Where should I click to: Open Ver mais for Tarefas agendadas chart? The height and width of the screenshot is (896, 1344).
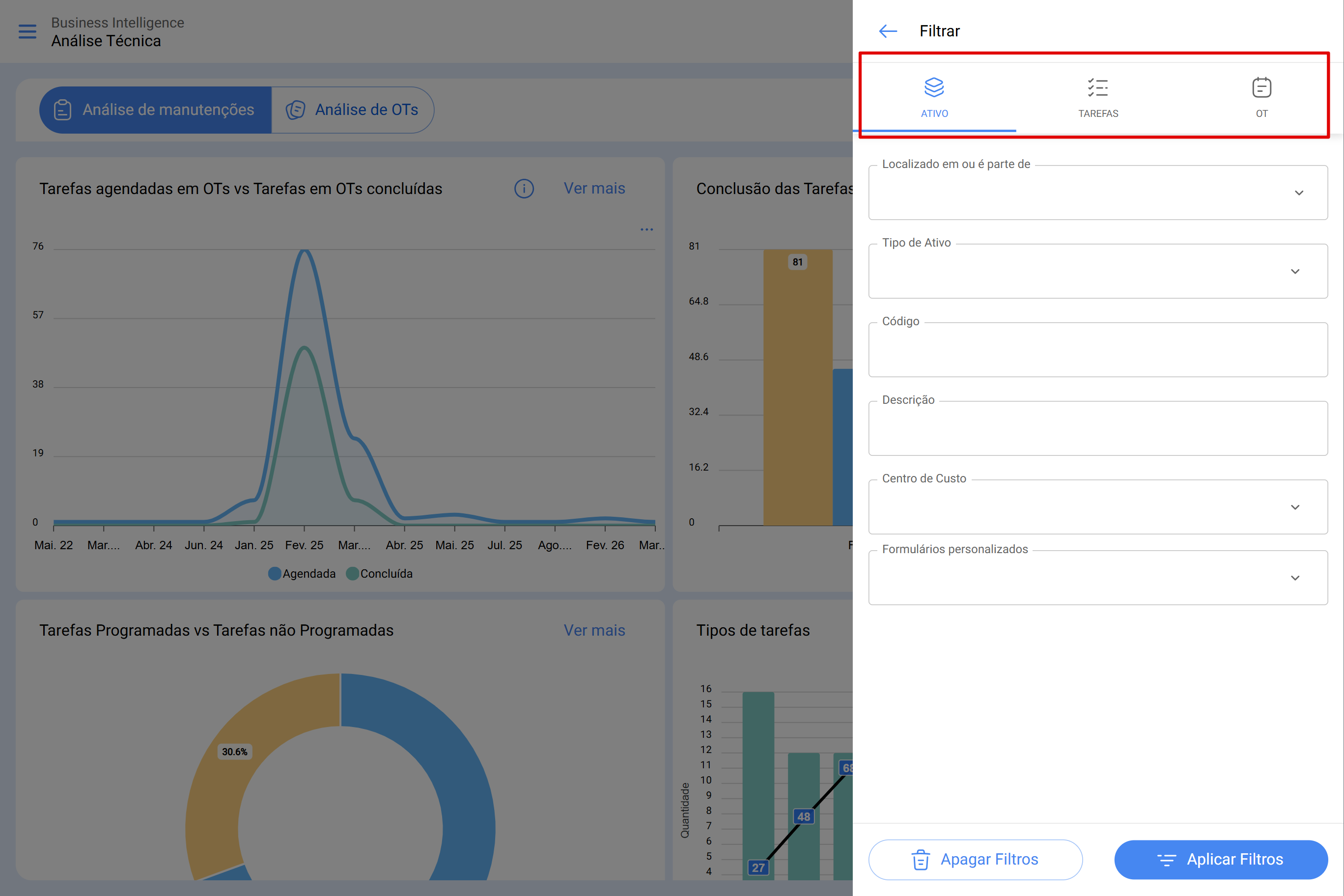(x=594, y=189)
